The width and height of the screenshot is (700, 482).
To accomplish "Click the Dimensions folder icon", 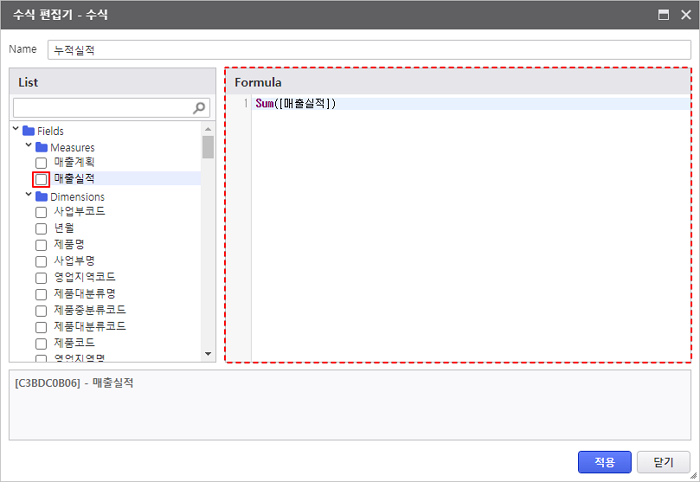I will (x=42, y=197).
